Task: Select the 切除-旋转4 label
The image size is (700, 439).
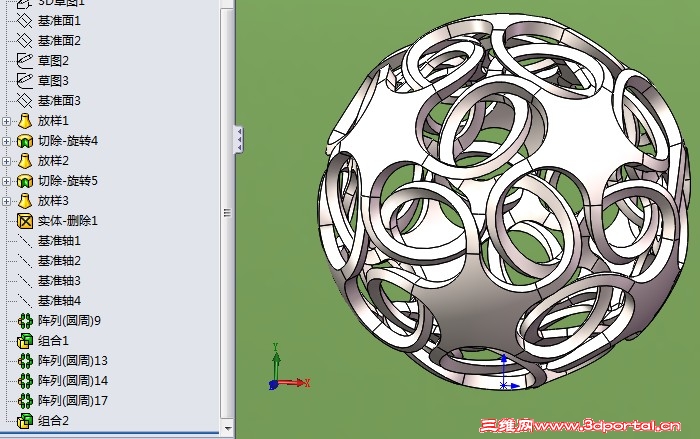Action: (68, 141)
